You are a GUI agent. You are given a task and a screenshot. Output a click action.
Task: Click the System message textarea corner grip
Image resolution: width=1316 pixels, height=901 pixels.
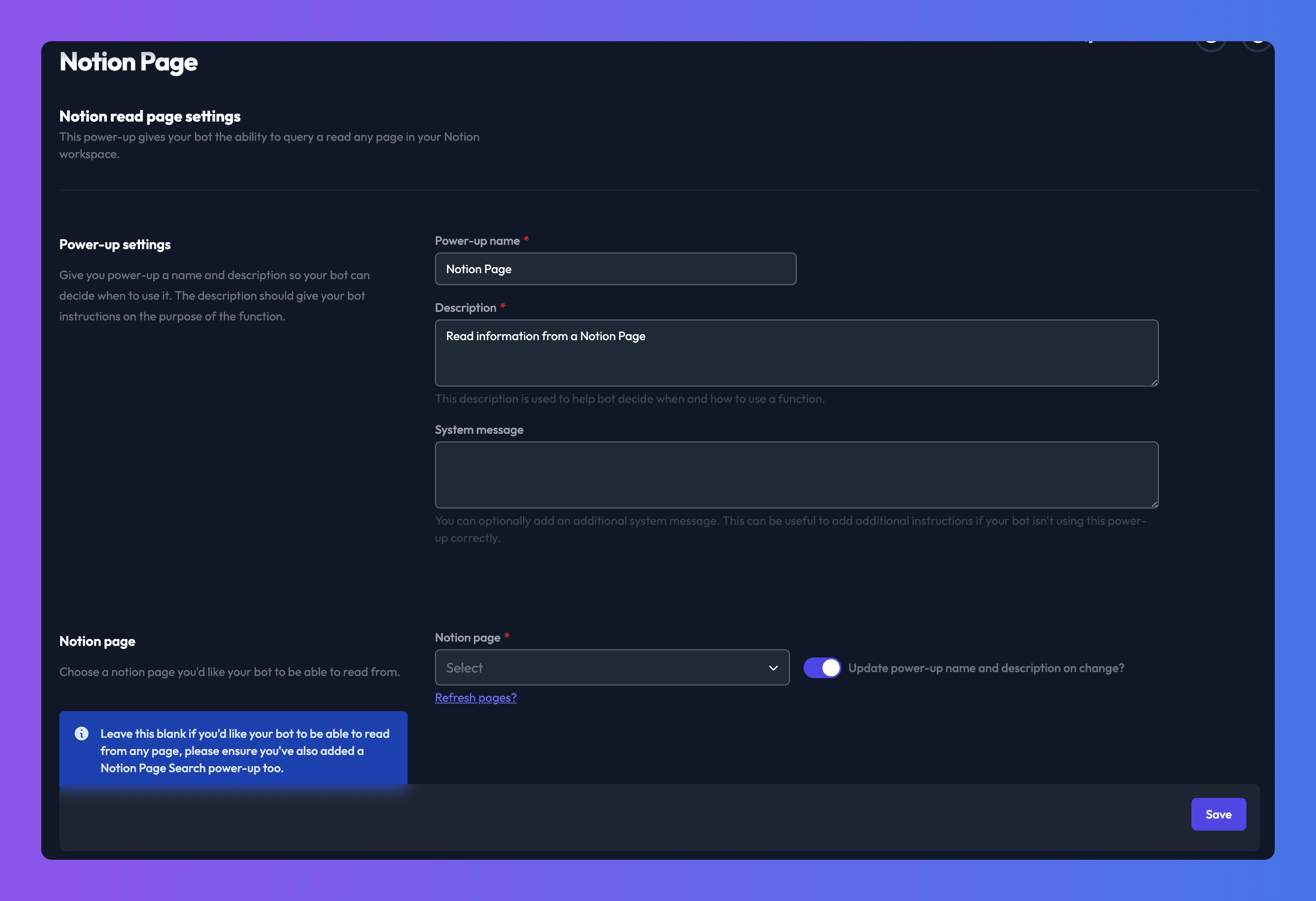click(1154, 504)
